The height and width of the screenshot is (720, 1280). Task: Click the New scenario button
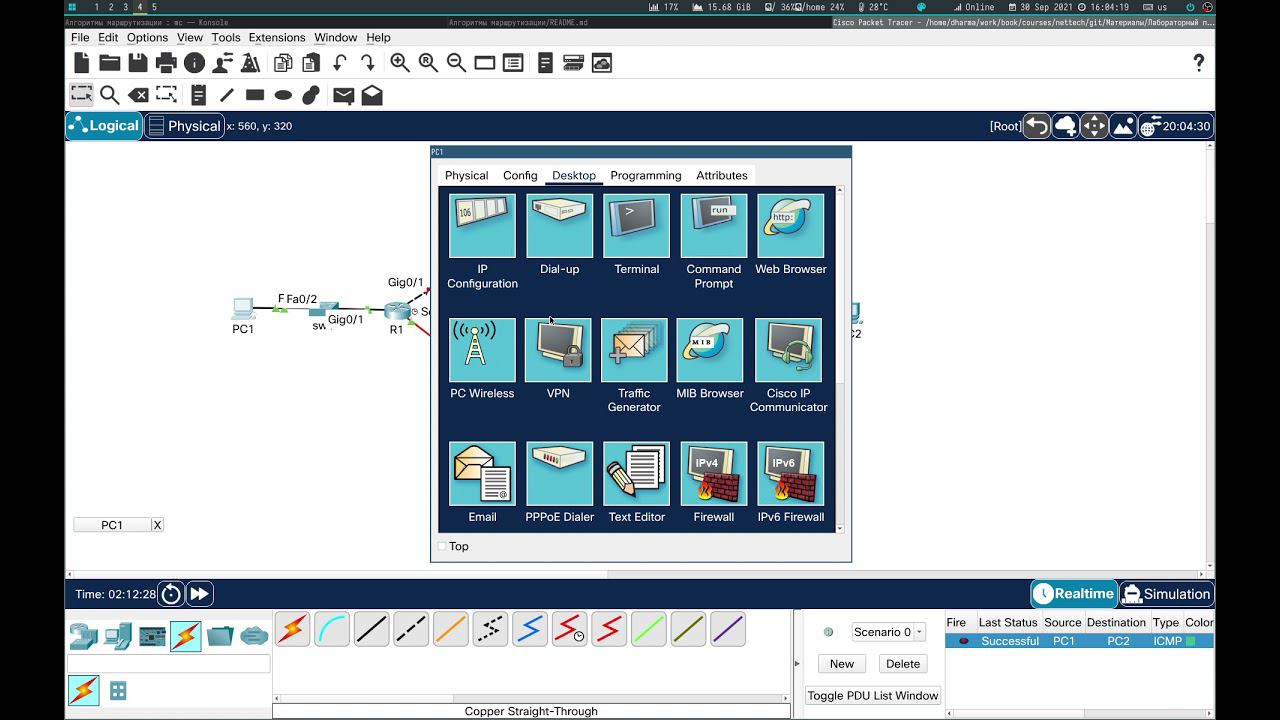(x=842, y=664)
